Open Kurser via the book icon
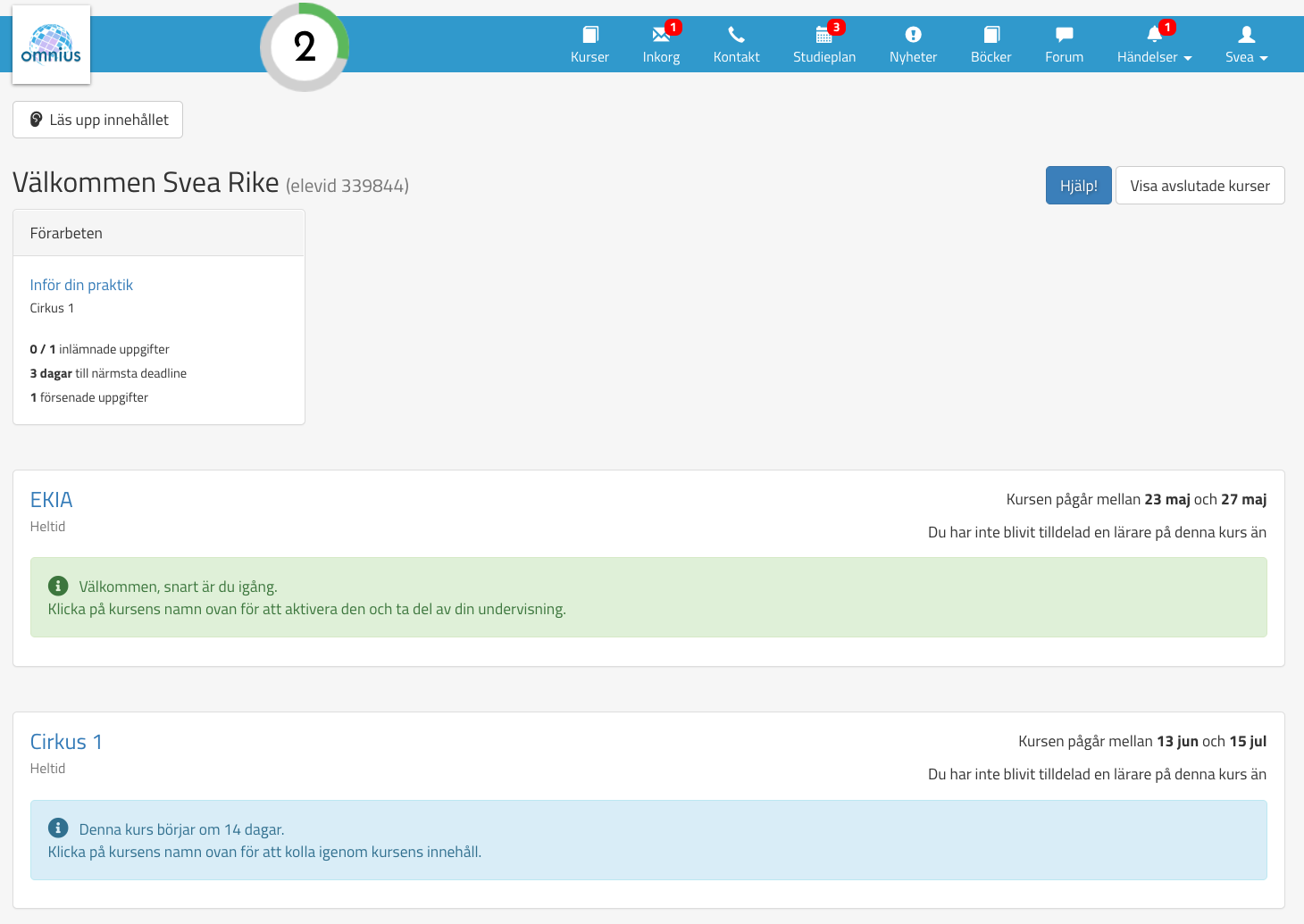This screenshot has height=924, width=1304. [589, 36]
